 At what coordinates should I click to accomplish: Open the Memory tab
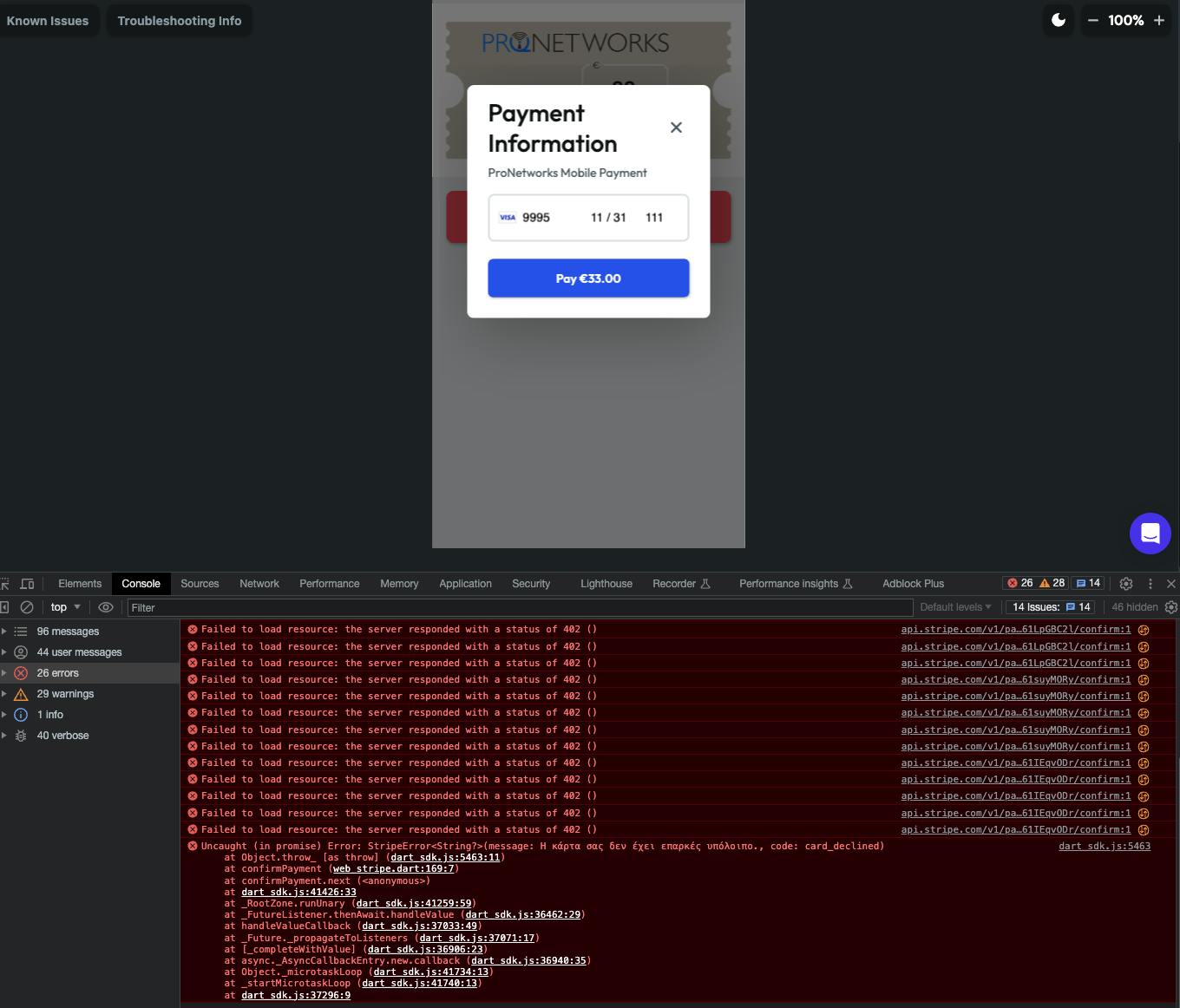pos(399,584)
